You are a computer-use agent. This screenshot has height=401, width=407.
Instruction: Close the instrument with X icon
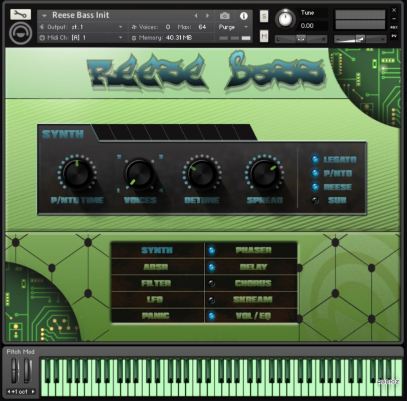pyautogui.click(x=394, y=10)
